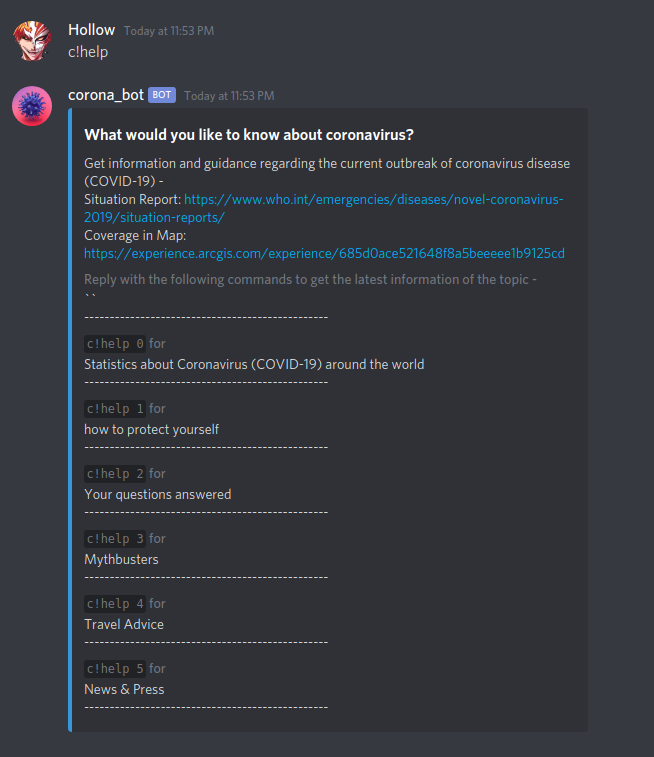Click the "News & Press" entry text

tap(124, 689)
